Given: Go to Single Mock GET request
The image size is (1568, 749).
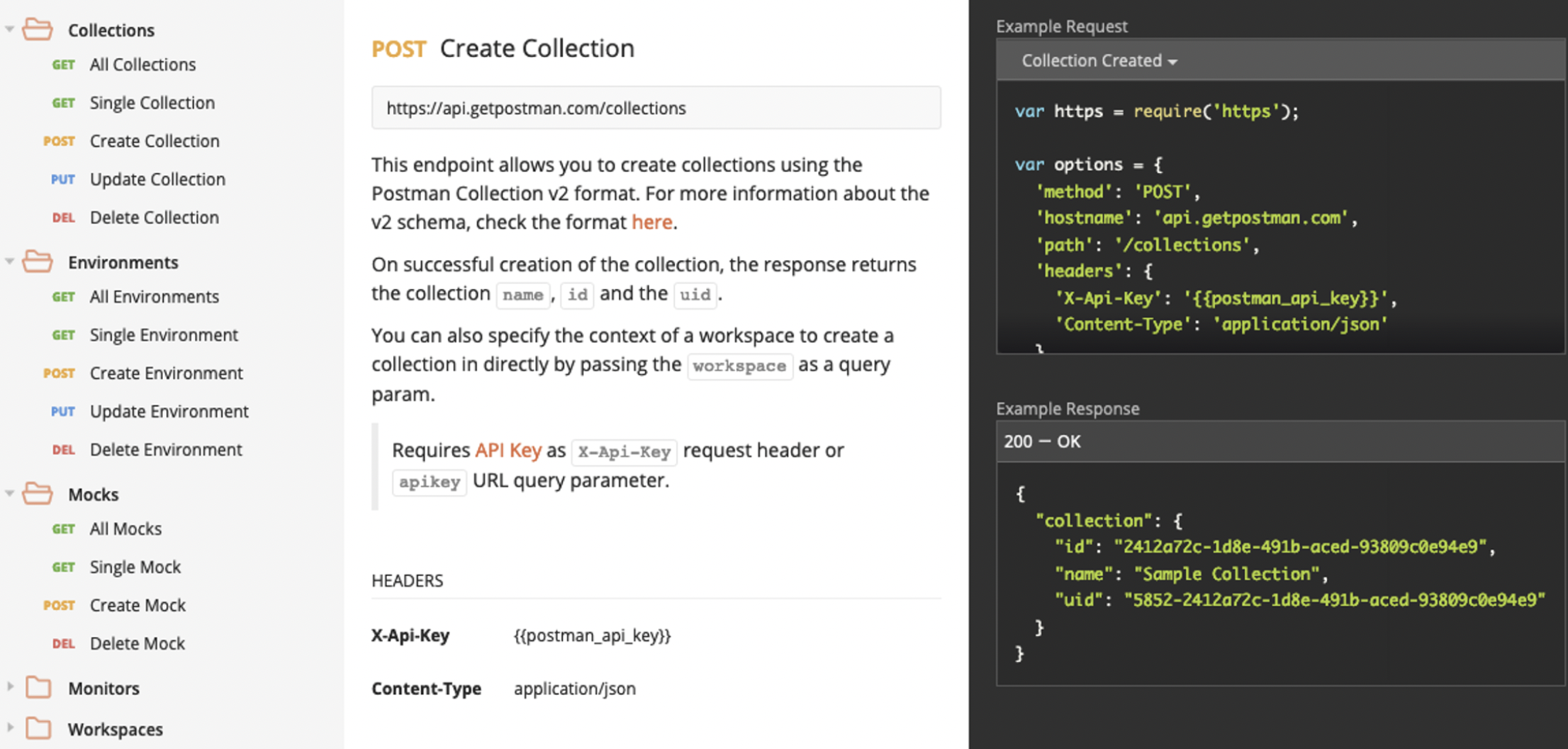Looking at the screenshot, I should pyautogui.click(x=134, y=567).
